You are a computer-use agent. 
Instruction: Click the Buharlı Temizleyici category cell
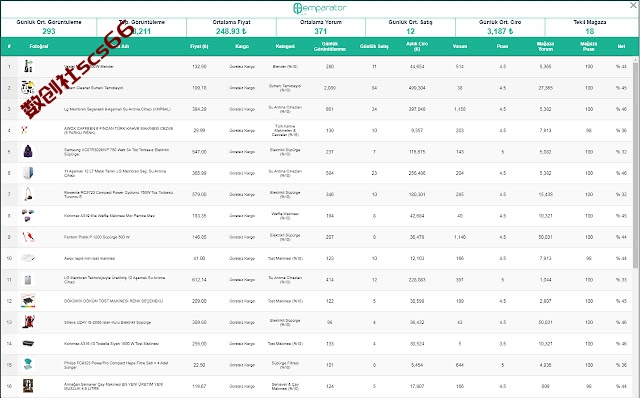(285, 88)
